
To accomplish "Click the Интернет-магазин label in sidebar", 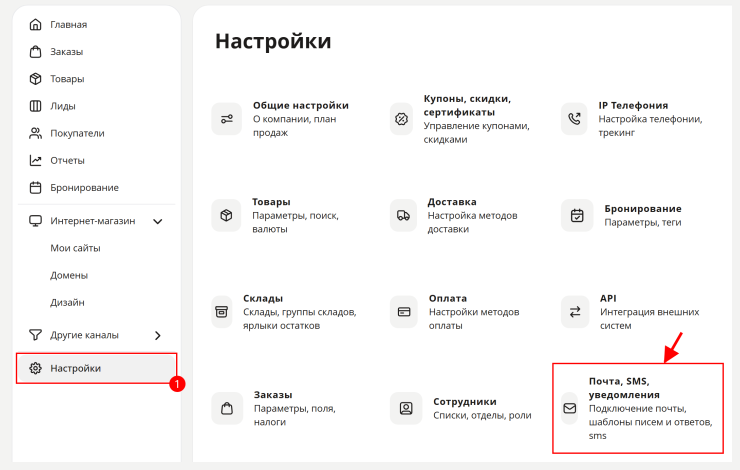I will pyautogui.click(x=93, y=221).
